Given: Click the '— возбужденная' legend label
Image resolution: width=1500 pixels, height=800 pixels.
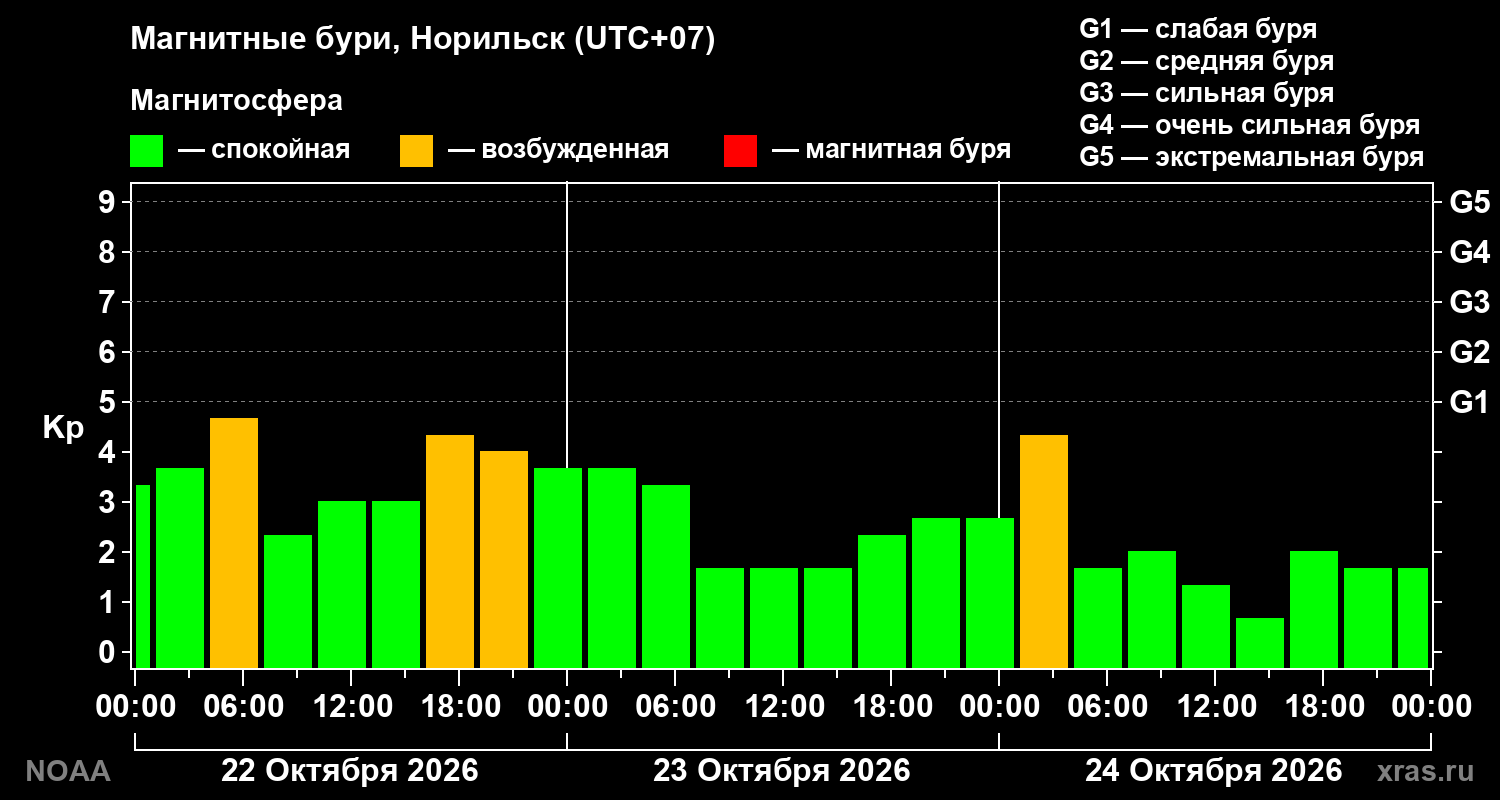Looking at the screenshot, I should point(558,150).
